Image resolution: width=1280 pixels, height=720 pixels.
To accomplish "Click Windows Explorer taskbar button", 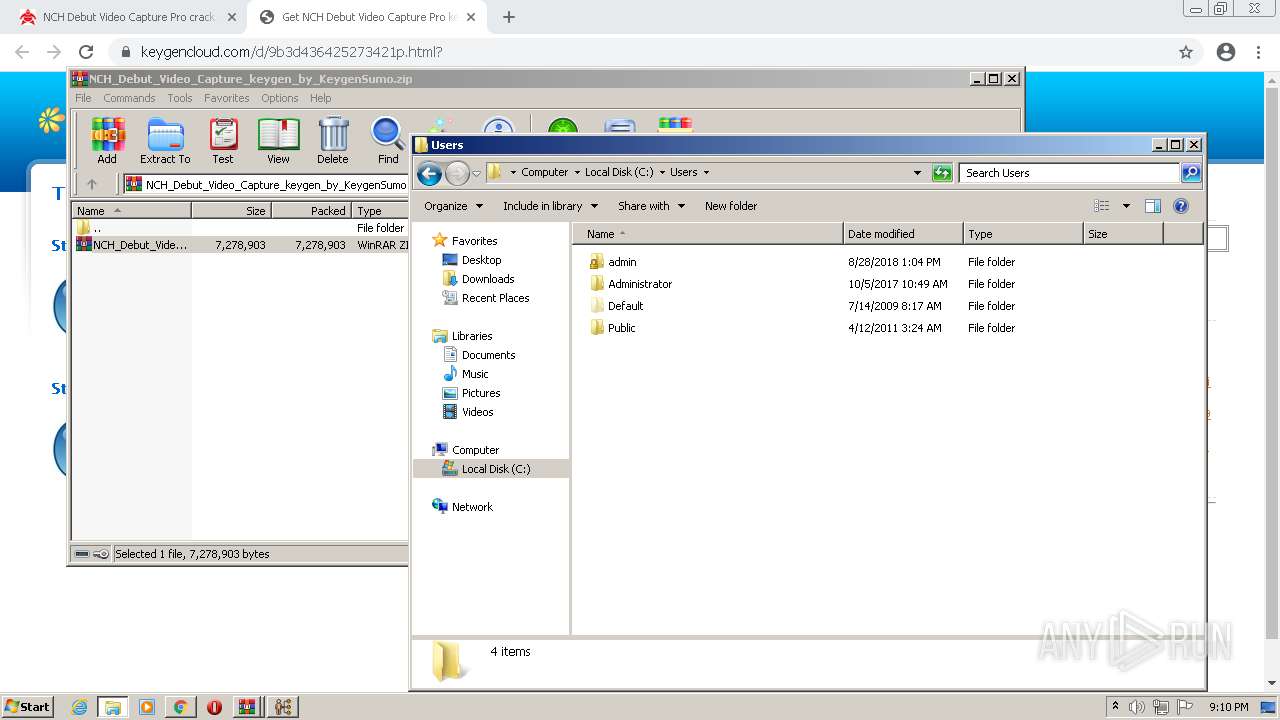I will [113, 707].
